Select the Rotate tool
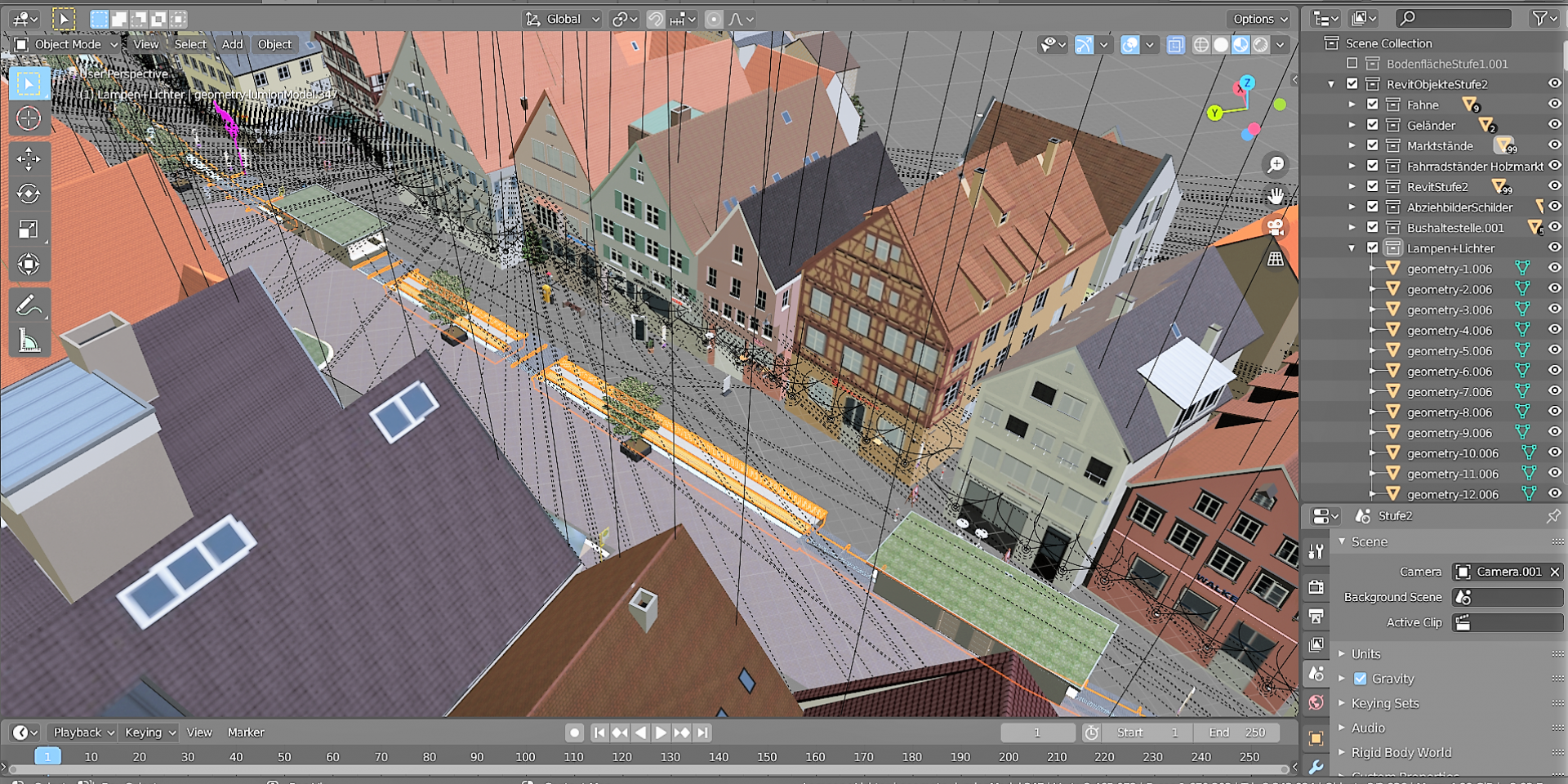The height and width of the screenshot is (784, 1568). tap(29, 194)
